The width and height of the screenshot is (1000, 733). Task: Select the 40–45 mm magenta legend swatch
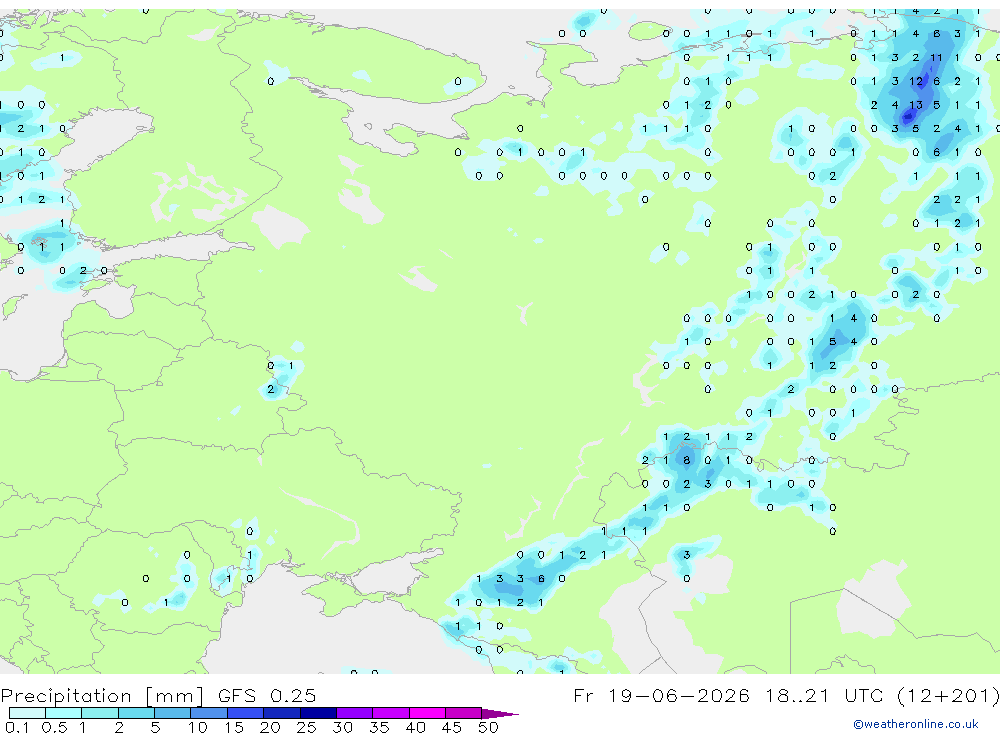click(427, 713)
